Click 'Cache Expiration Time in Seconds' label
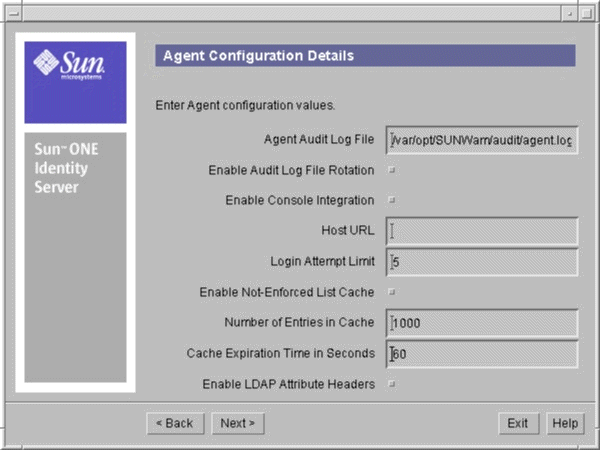Image resolution: width=600 pixels, height=450 pixels. tap(281, 353)
